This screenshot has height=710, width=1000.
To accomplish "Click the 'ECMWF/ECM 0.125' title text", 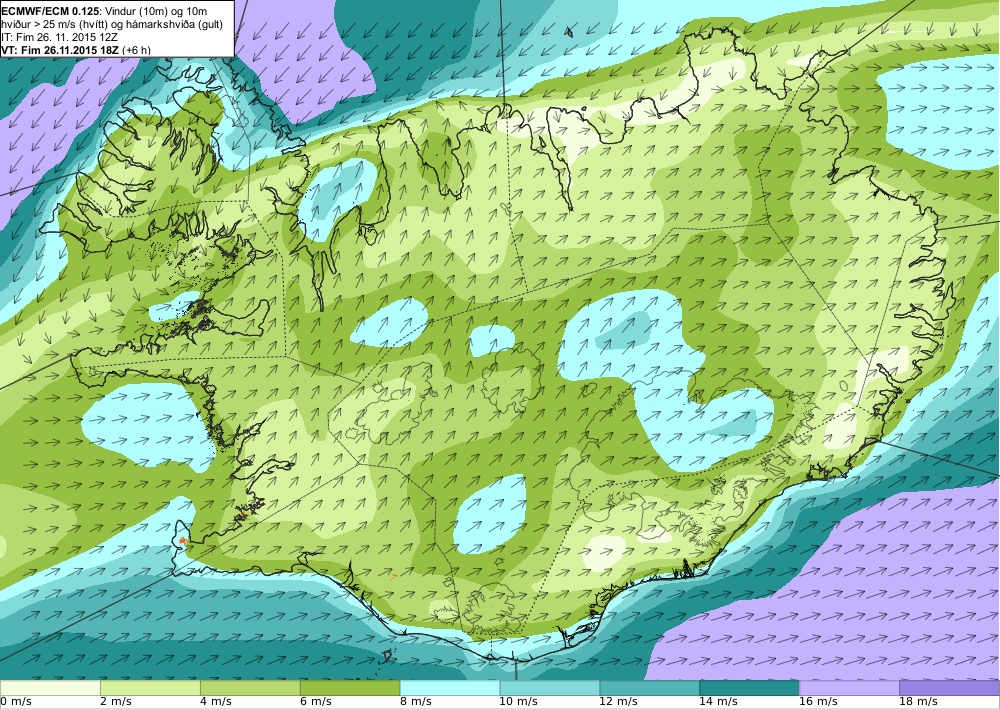I will 50,11.
